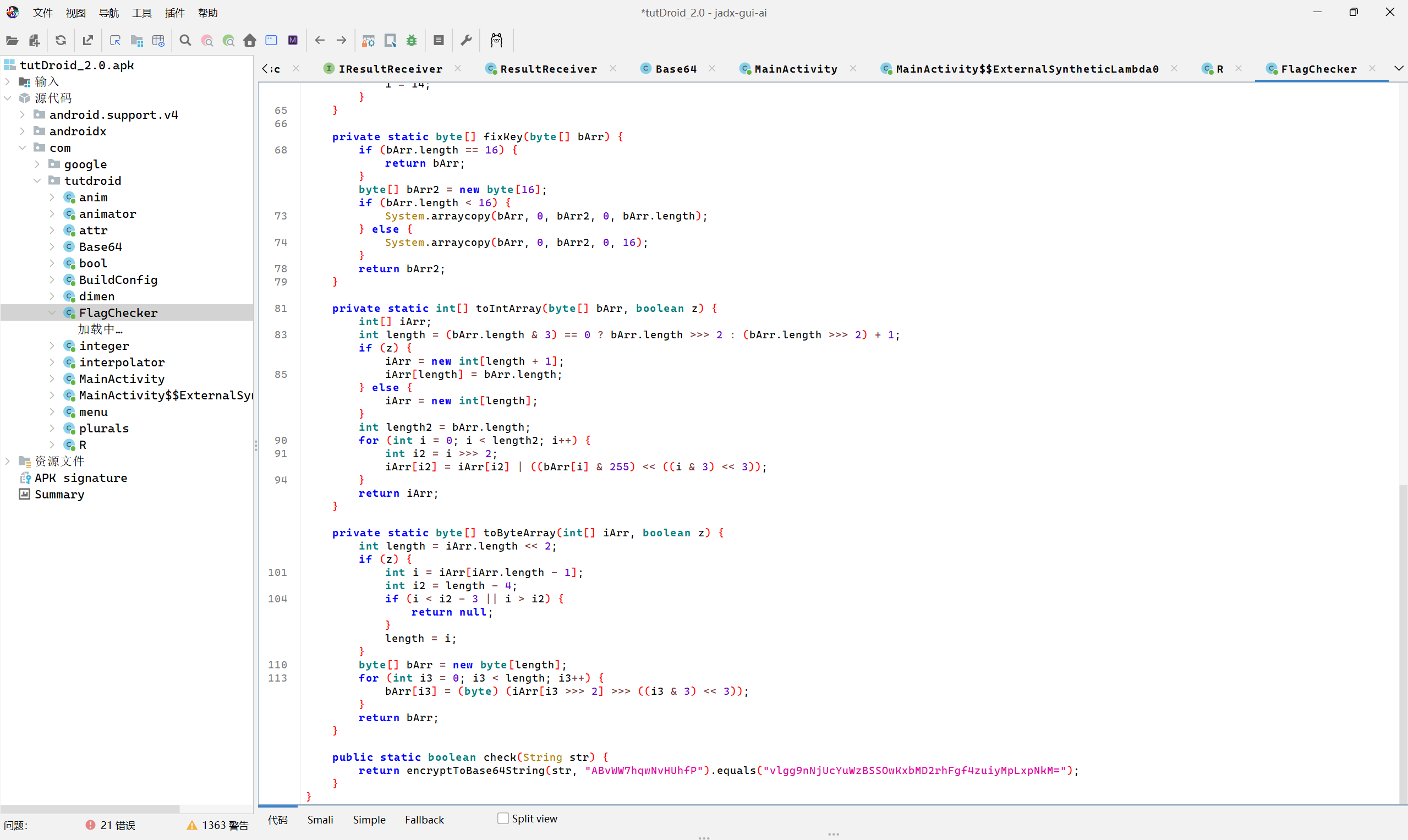Open the 插件 menu
The height and width of the screenshot is (840, 1408).
coord(174,13)
